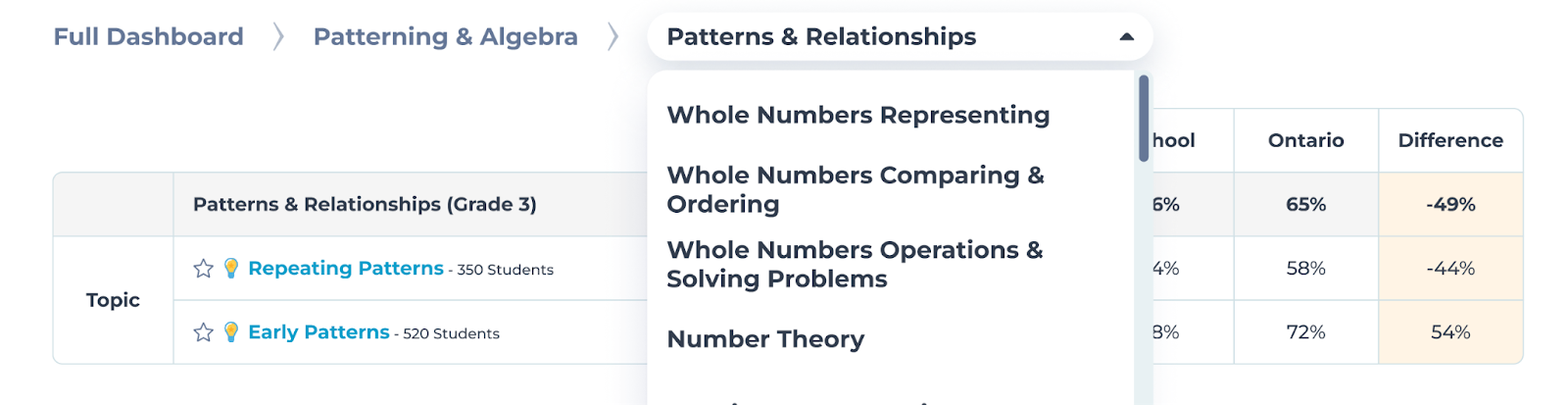Pick Whole Numbers Operations & Solving Problems
Screen dimensions: 1568x405
(855, 265)
